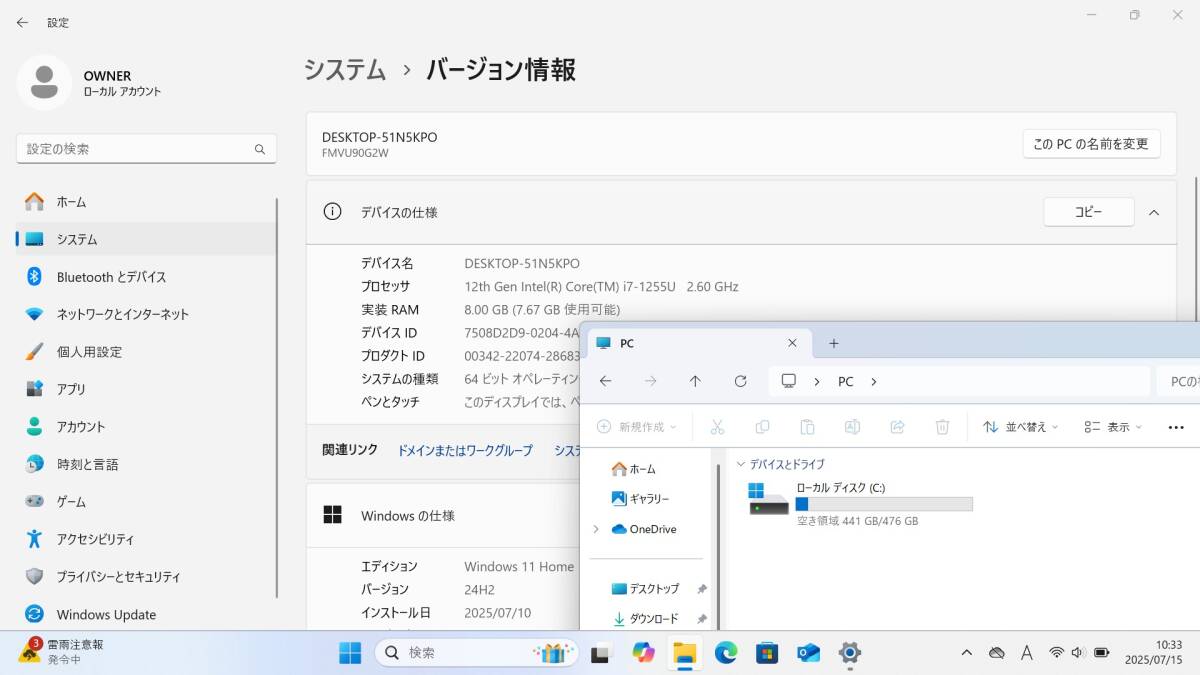This screenshot has height=675, width=1200.
Task: Click the Rename icon in Explorer toolbar
Action: pyautogui.click(x=852, y=427)
